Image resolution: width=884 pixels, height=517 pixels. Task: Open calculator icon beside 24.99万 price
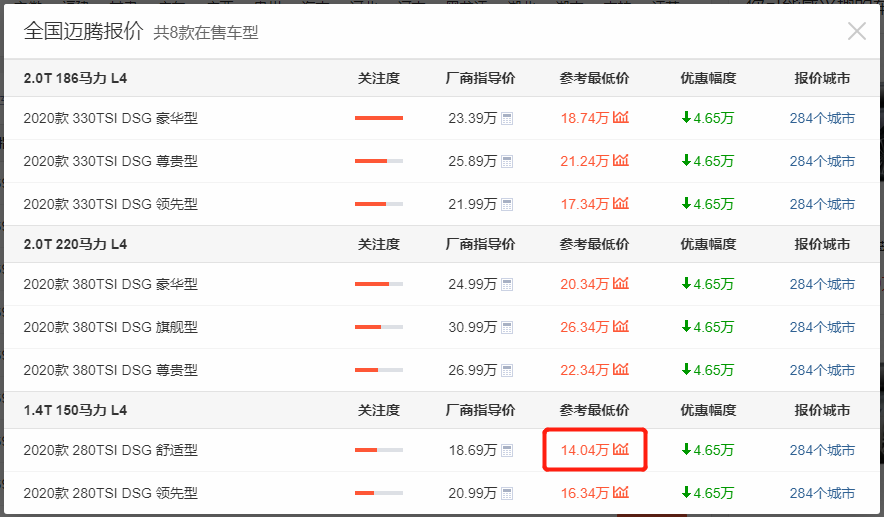pyautogui.click(x=507, y=284)
